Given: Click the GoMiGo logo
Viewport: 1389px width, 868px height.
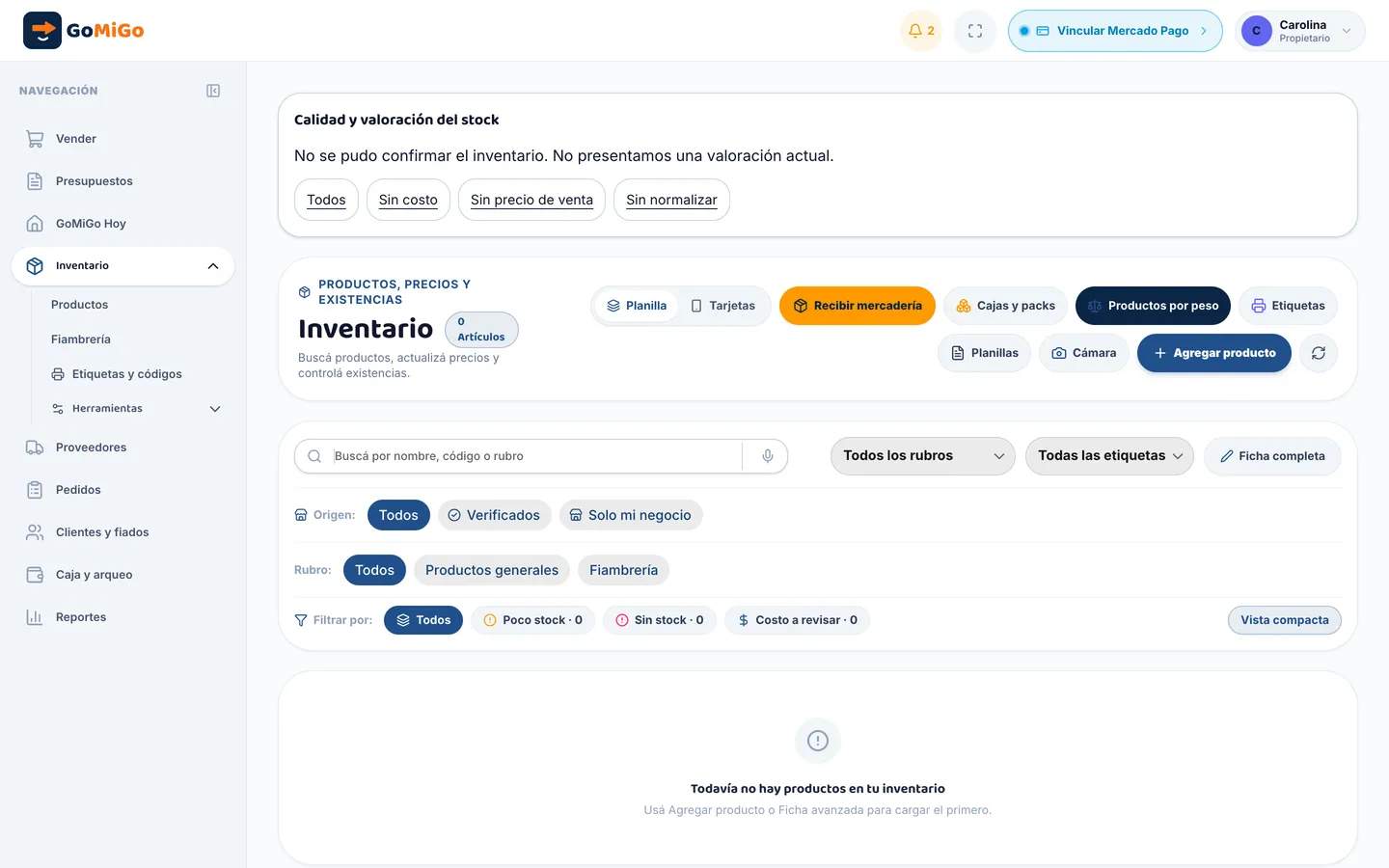Looking at the screenshot, I should click(x=84, y=31).
